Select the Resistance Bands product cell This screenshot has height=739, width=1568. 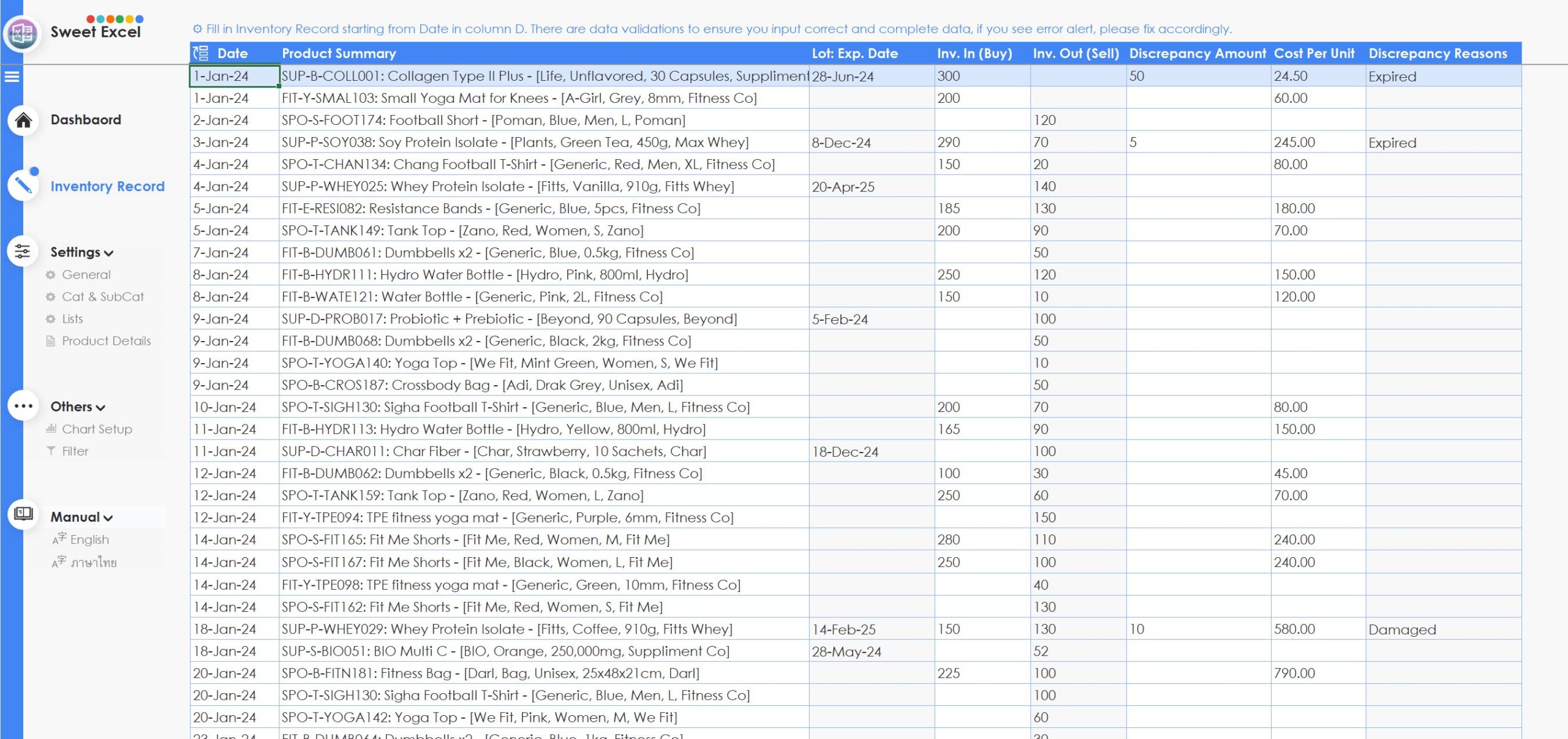click(x=545, y=208)
